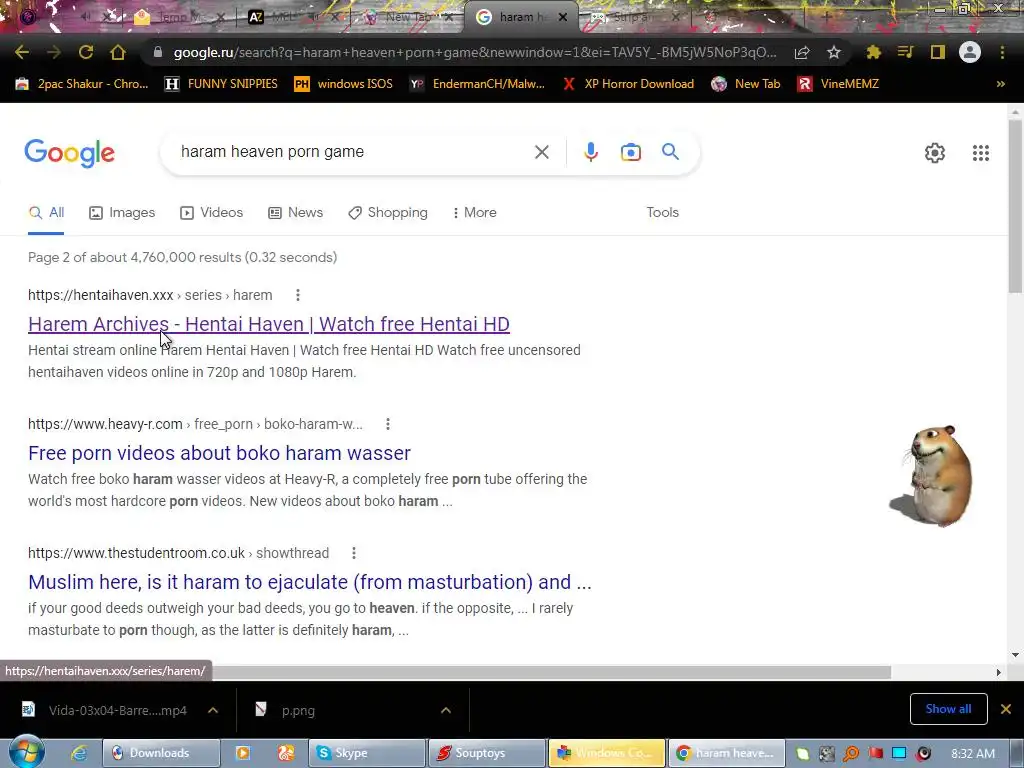
Task: Click the clock showing 8:32 AM
Action: tap(972, 754)
